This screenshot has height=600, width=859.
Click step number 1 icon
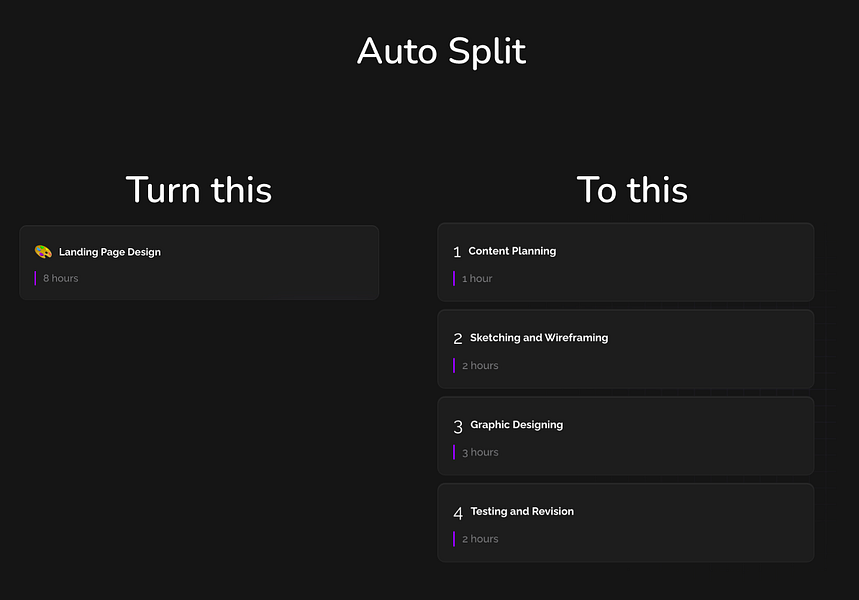point(457,252)
